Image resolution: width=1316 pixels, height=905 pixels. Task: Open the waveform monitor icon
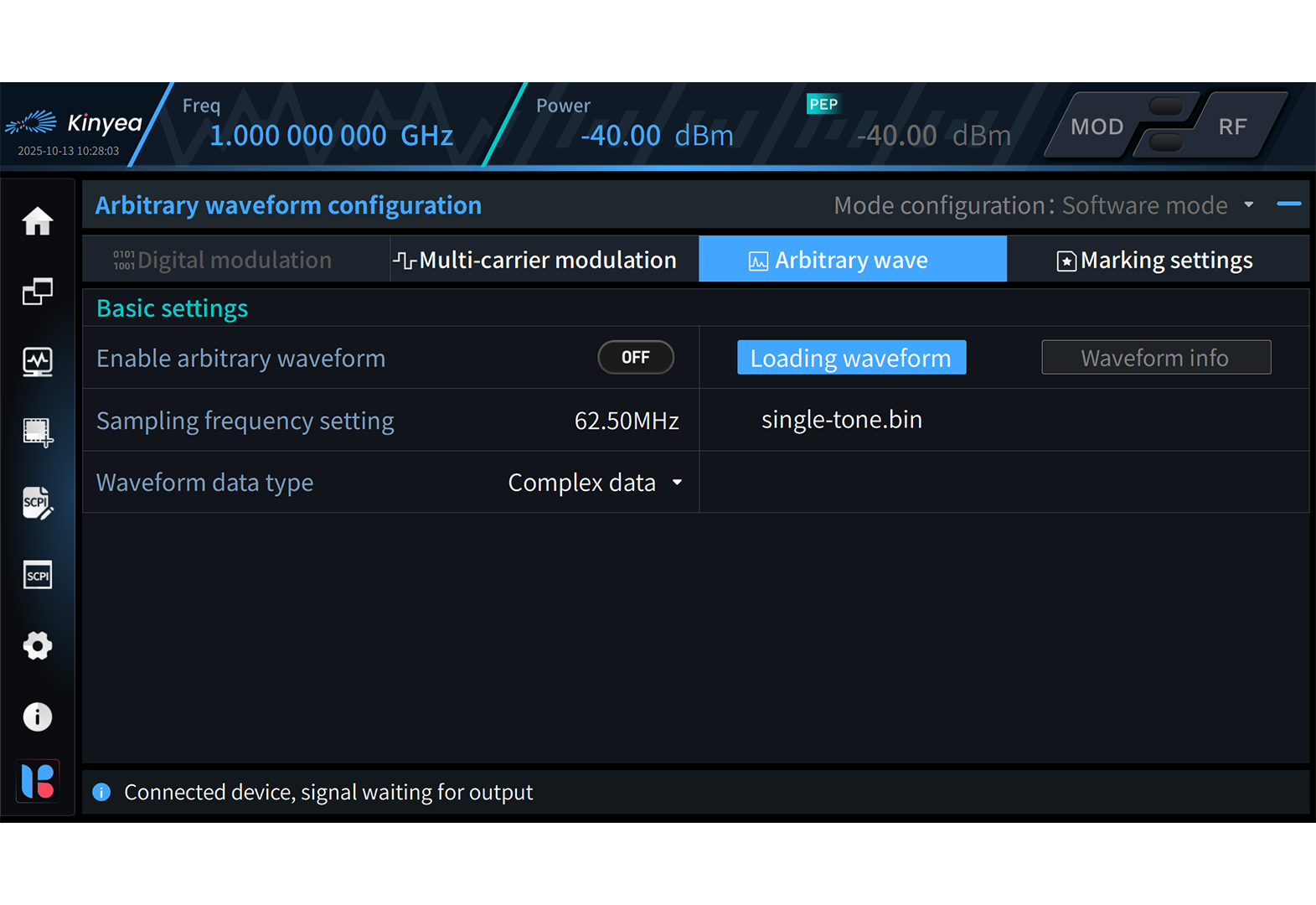(x=38, y=362)
